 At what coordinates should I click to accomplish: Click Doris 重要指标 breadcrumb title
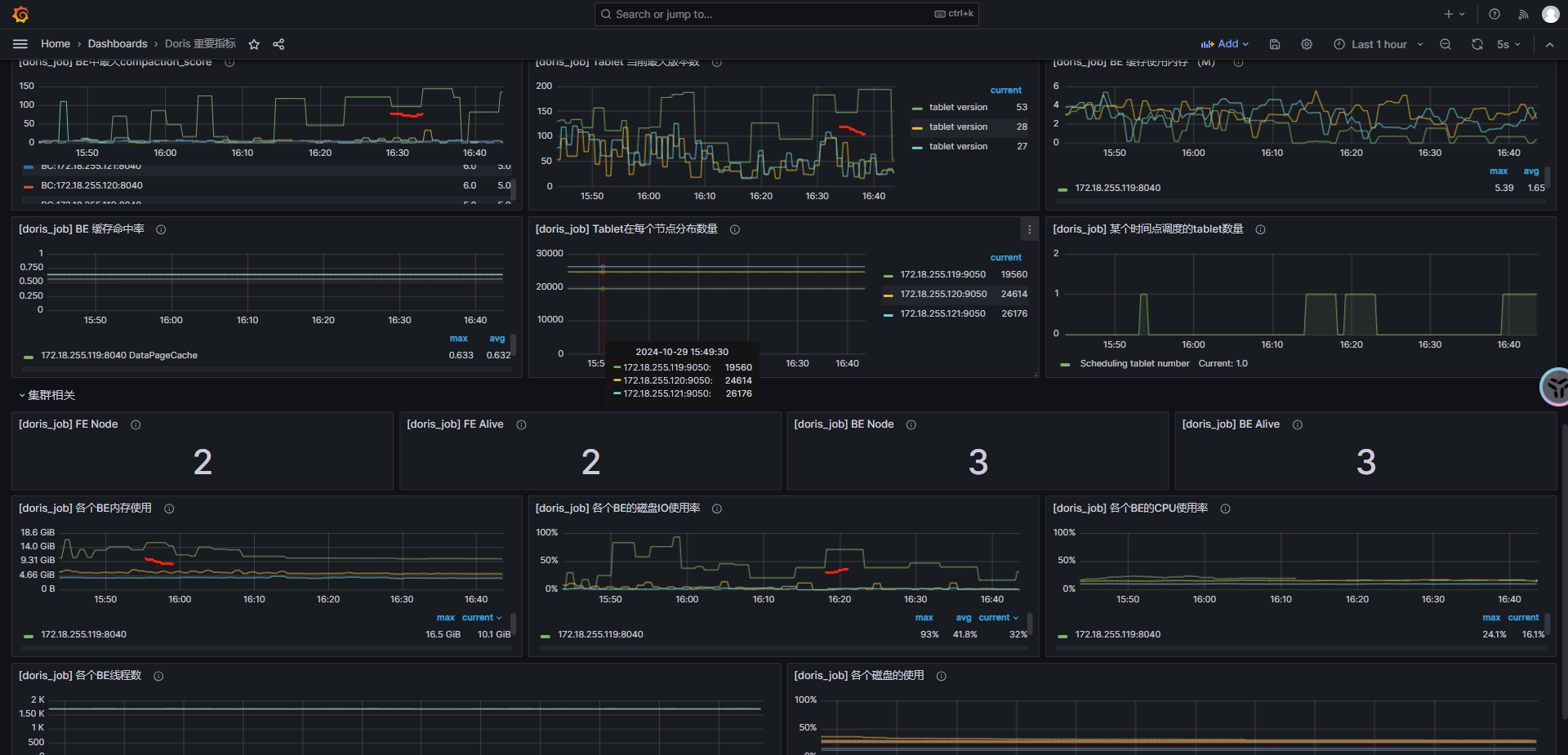point(200,44)
